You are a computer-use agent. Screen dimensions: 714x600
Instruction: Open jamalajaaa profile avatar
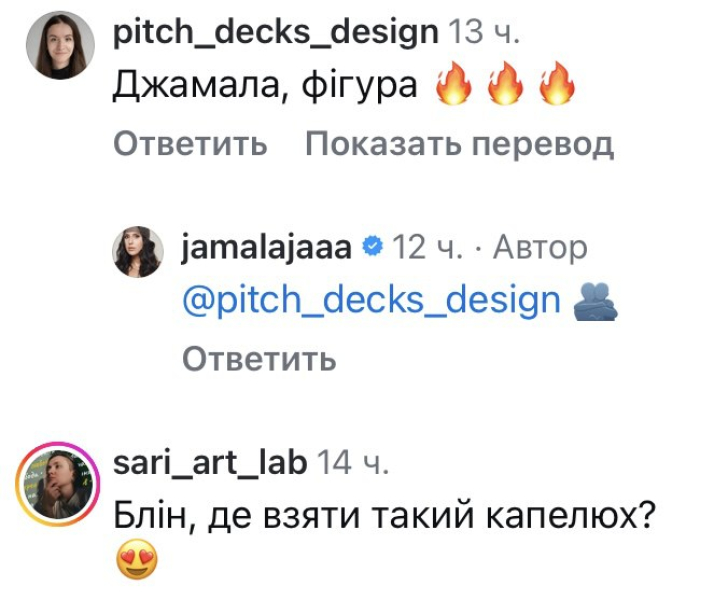pyautogui.click(x=138, y=252)
